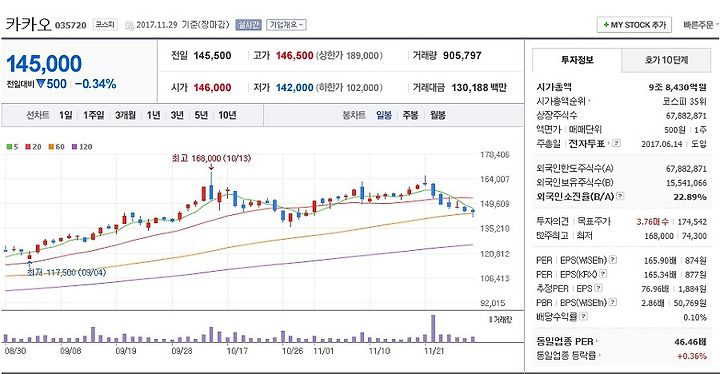This screenshot has width=720, height=374.
Task: Click the 전자투표 link
Action: [587, 143]
